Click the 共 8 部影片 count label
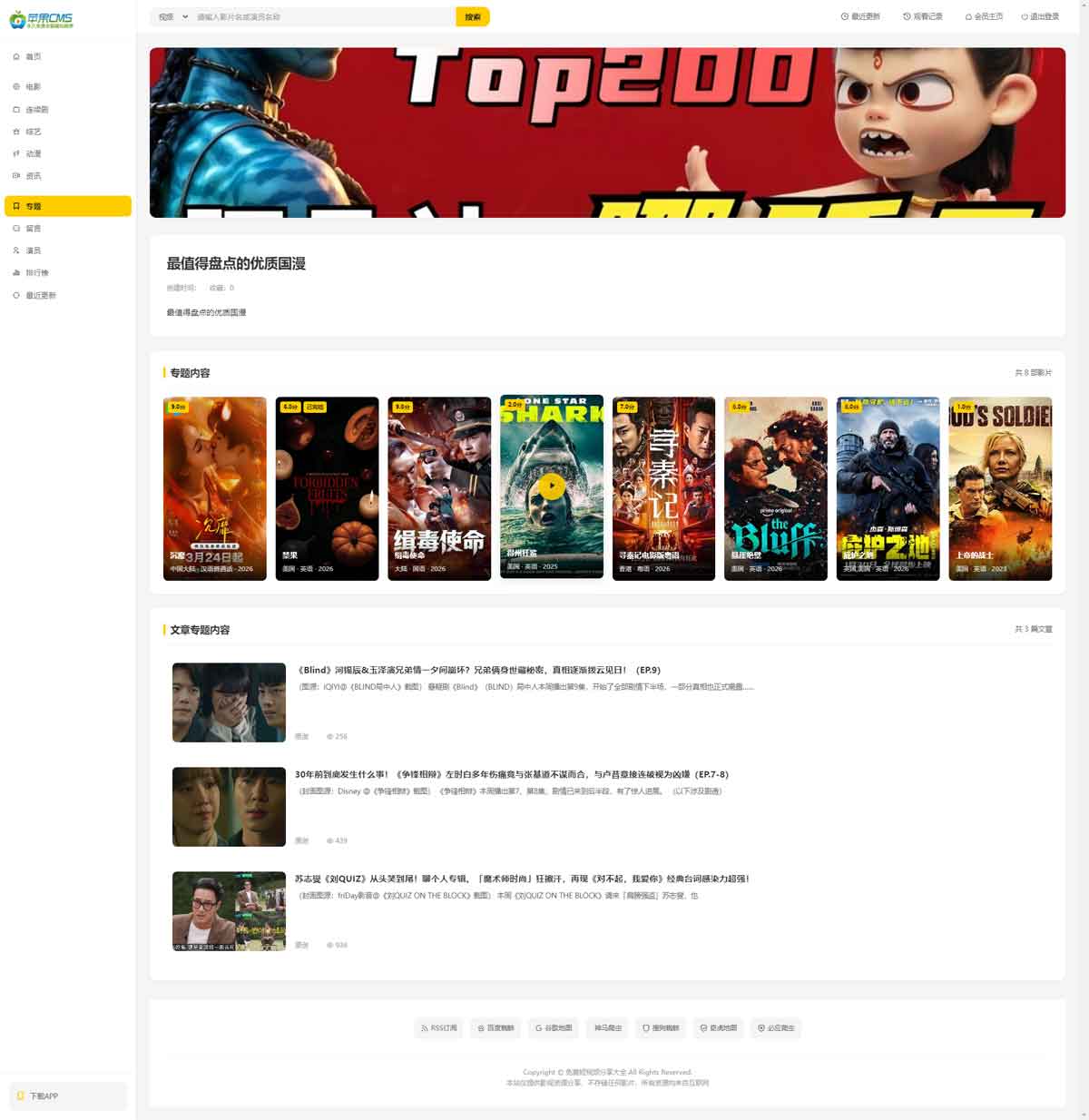 tap(1034, 373)
